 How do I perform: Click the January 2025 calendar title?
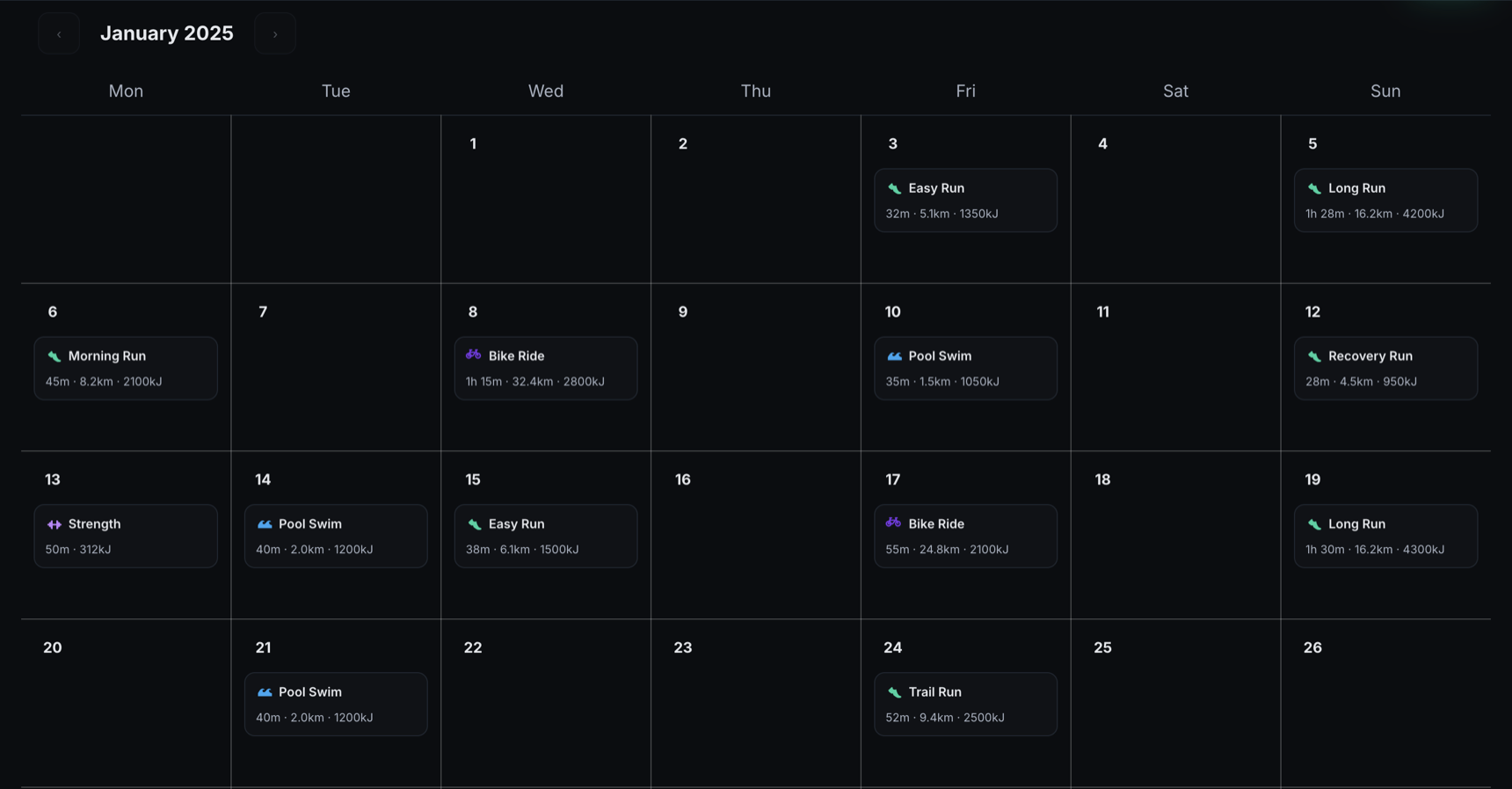167,33
